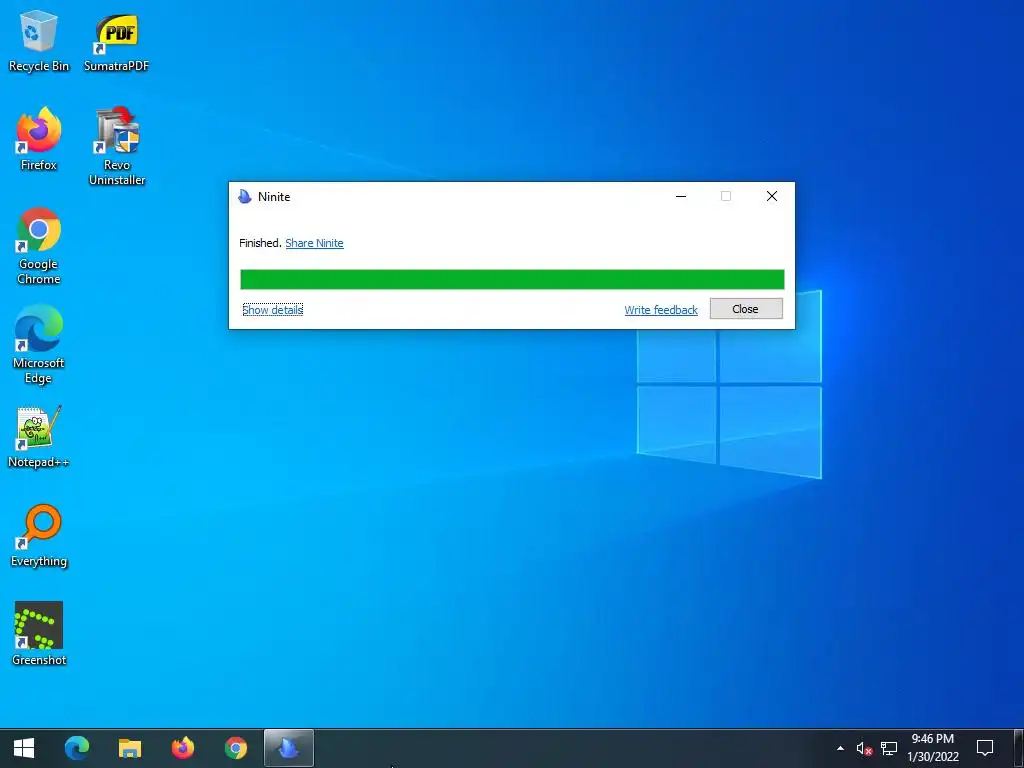The width and height of the screenshot is (1024, 768).
Task: Open the Write feedback link
Action: [661, 310]
